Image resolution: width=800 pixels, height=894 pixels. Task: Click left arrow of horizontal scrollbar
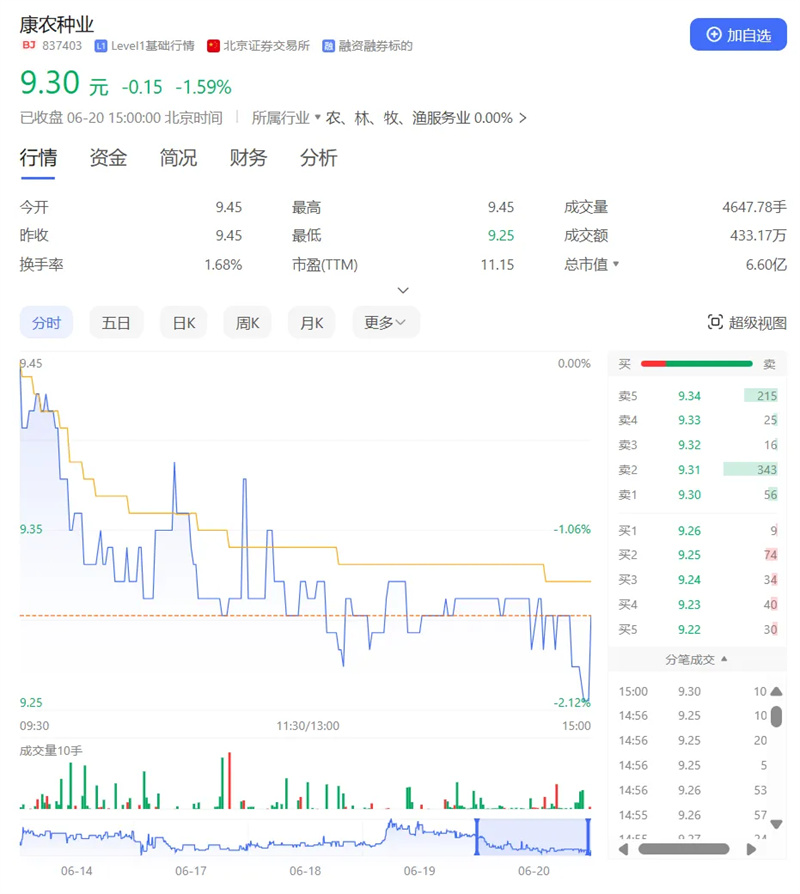624,849
